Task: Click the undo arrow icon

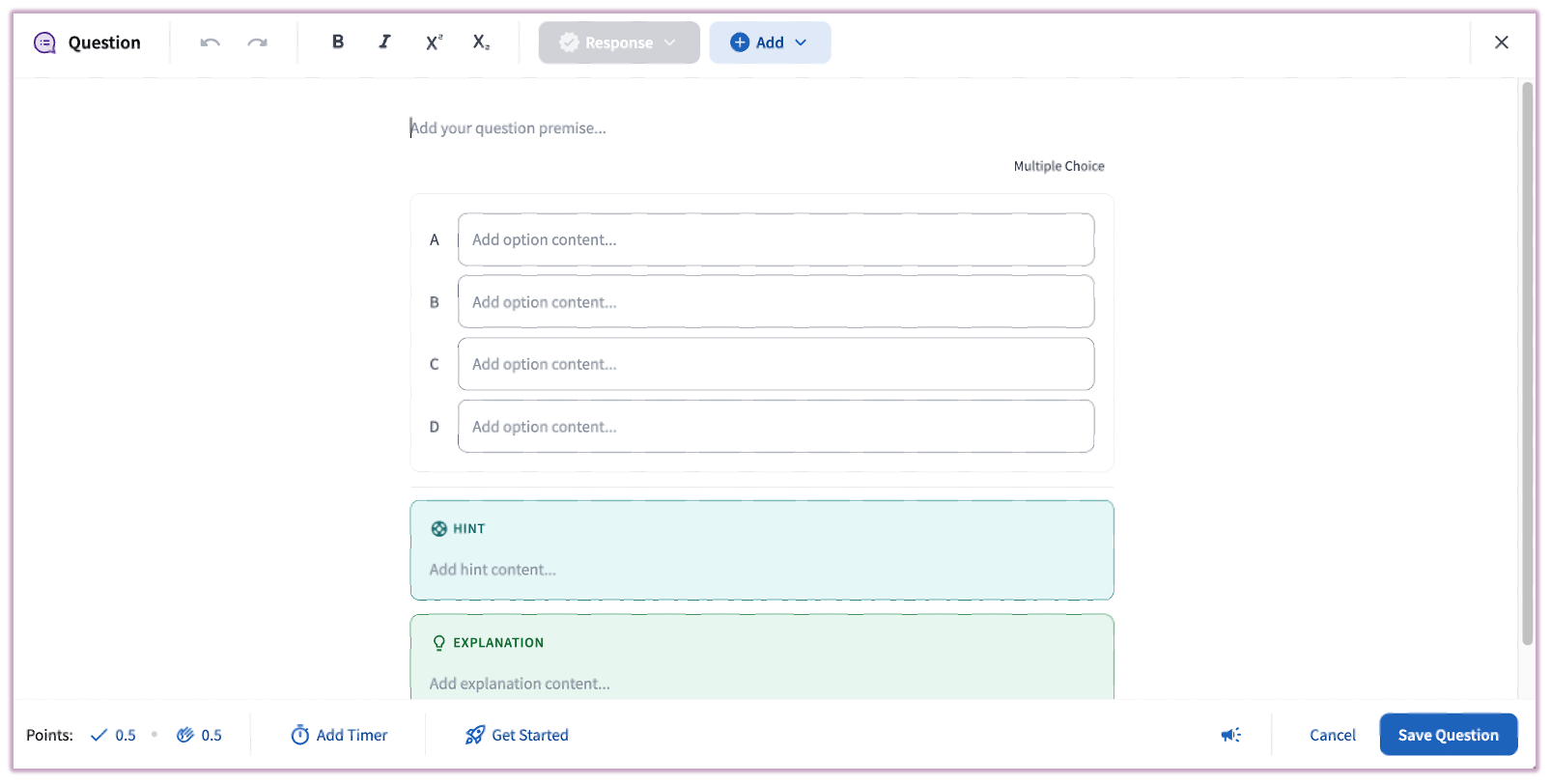Action: [x=210, y=42]
